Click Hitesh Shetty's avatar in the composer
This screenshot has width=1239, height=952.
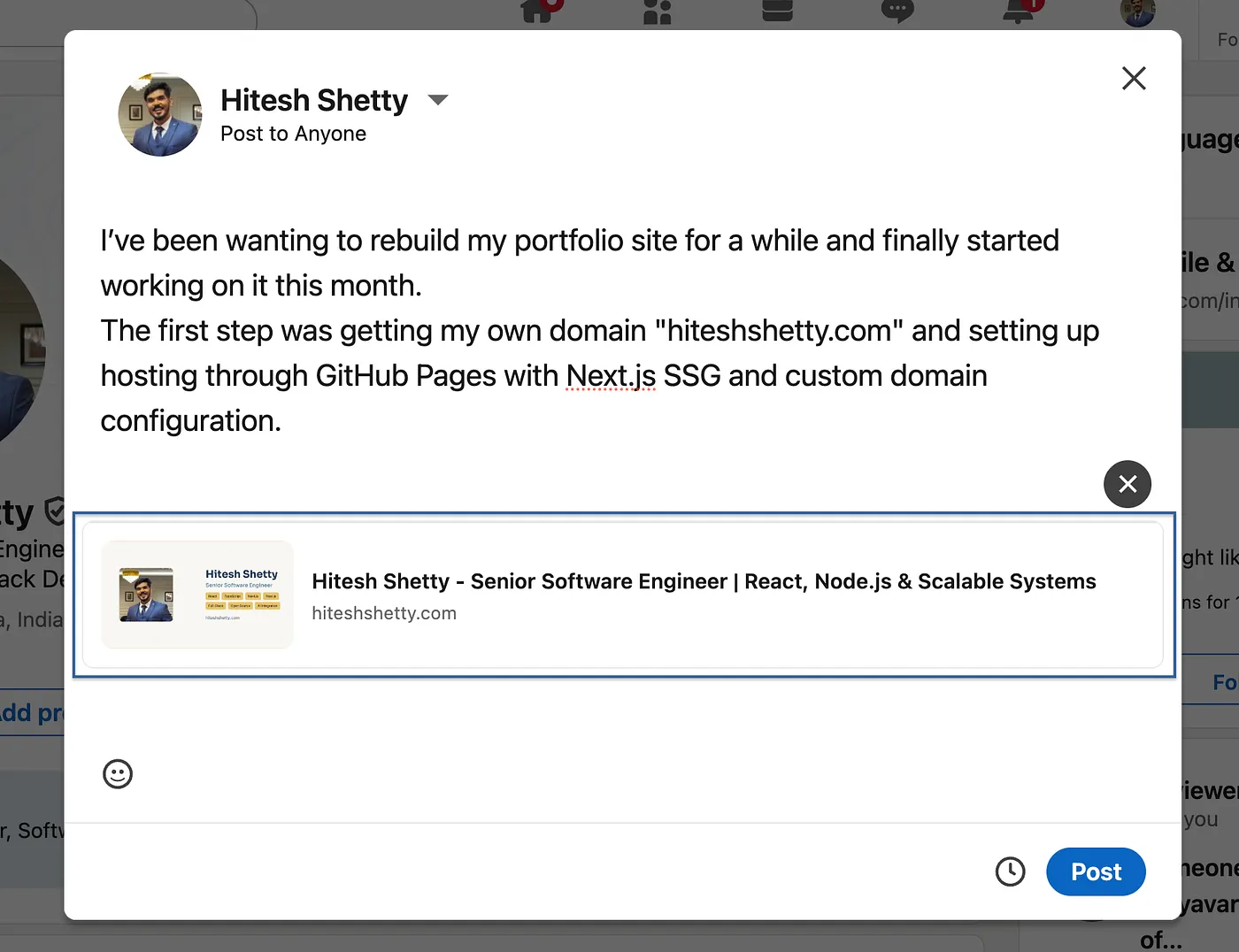(159, 113)
